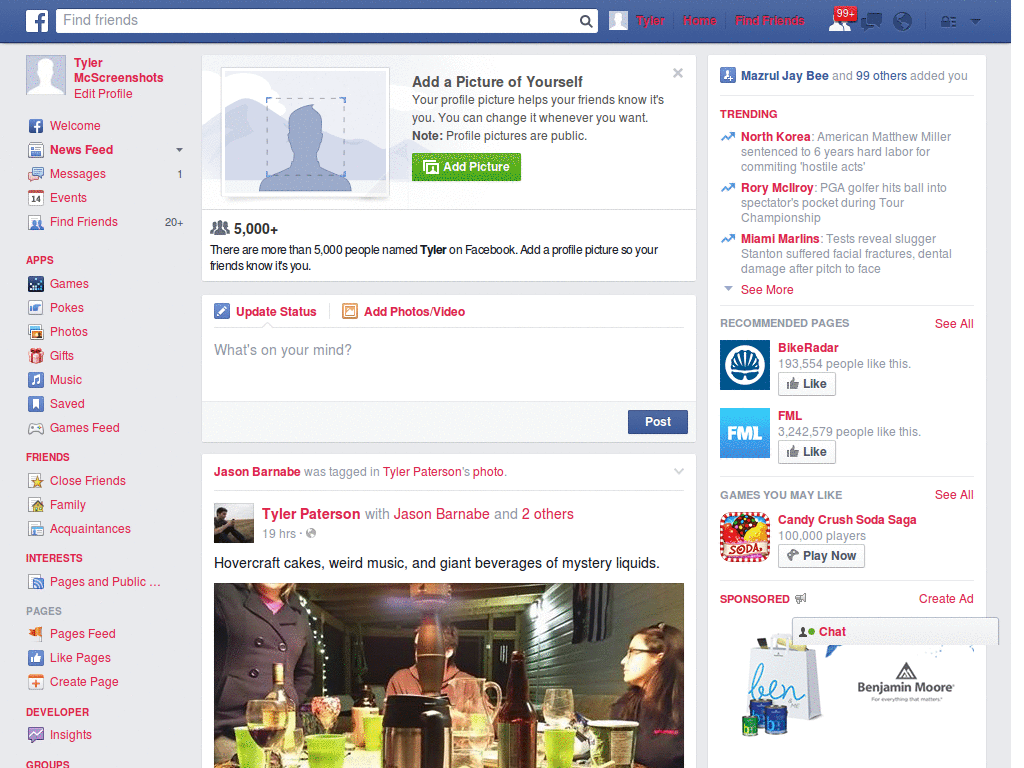Open Home in the top navigation

[x=699, y=21]
